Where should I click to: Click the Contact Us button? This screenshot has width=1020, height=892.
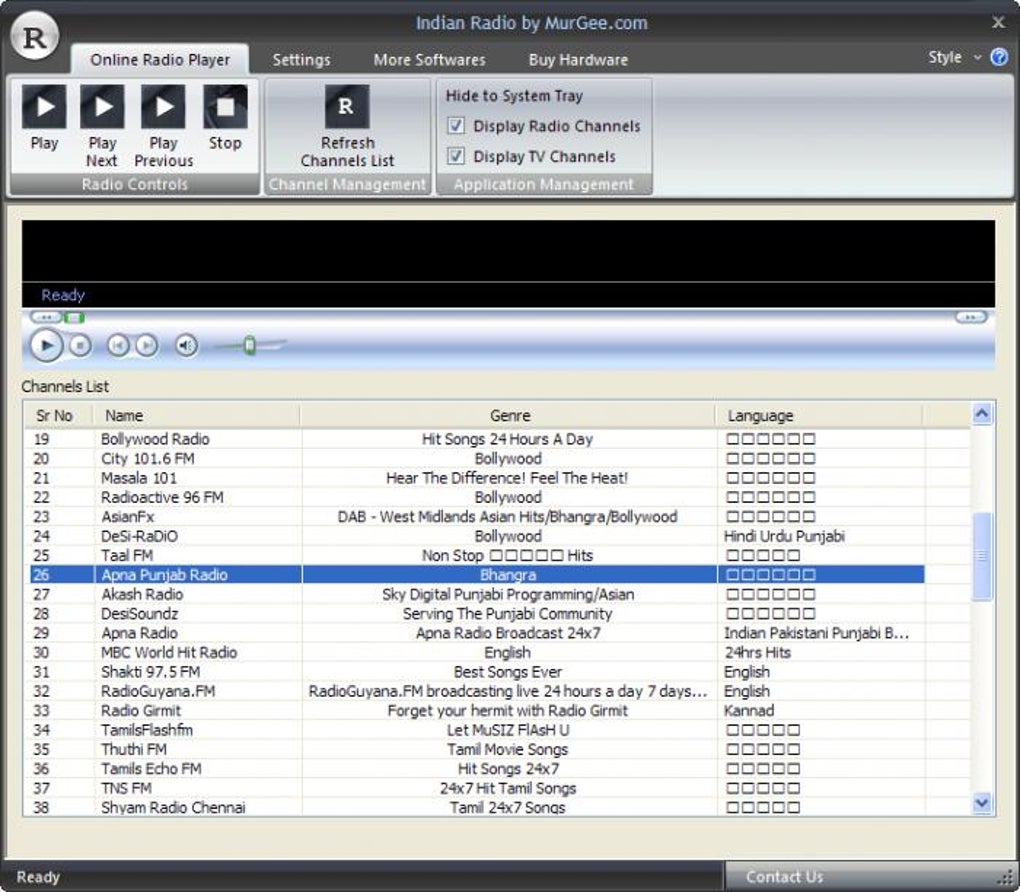pos(784,877)
